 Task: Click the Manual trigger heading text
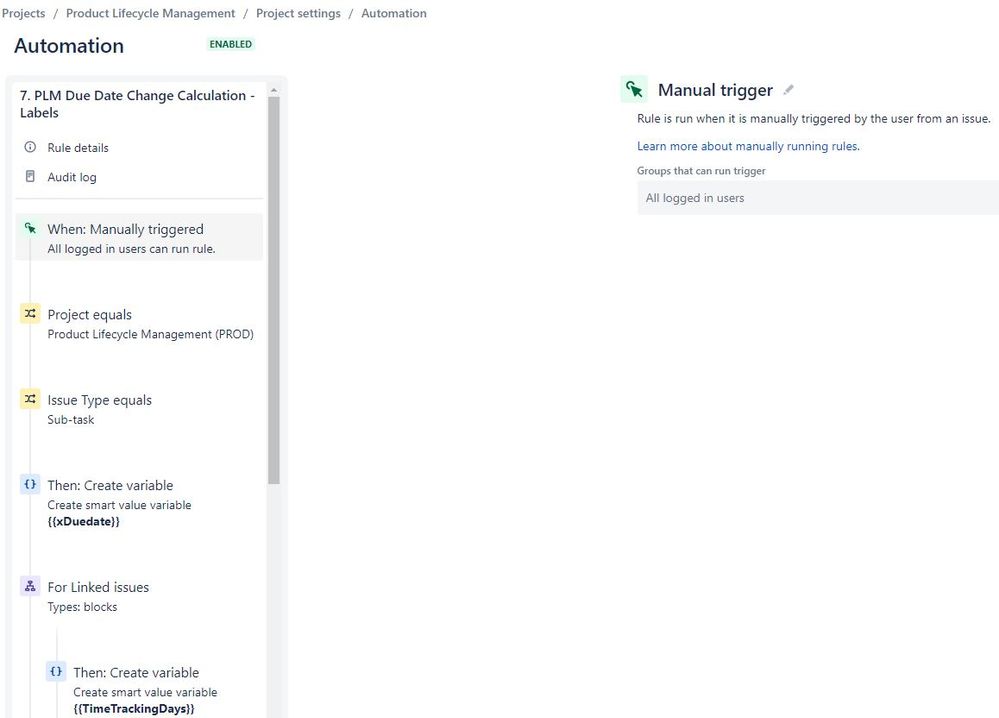tap(715, 90)
